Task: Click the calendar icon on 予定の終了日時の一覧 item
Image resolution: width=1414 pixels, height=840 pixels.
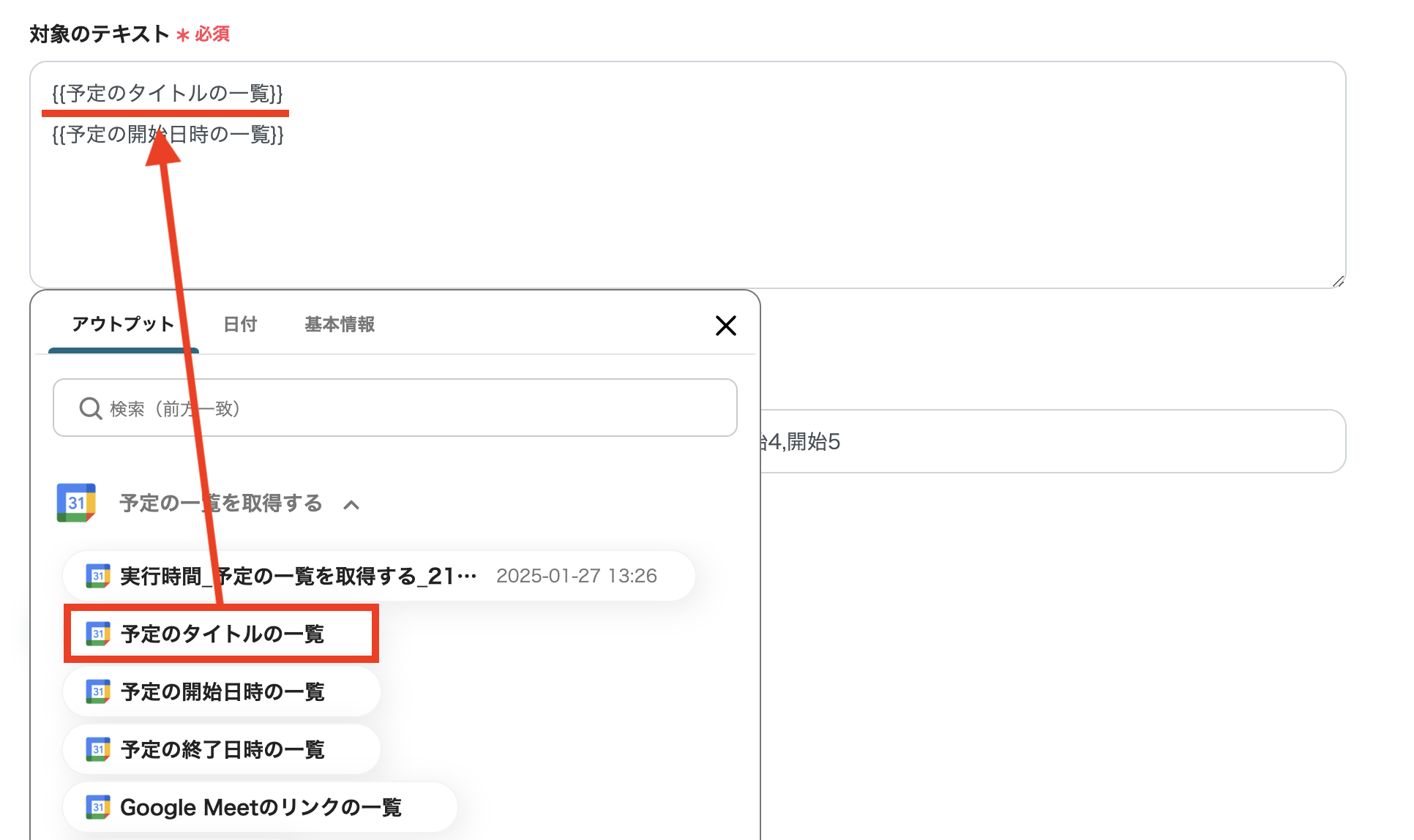Action: coord(97,749)
